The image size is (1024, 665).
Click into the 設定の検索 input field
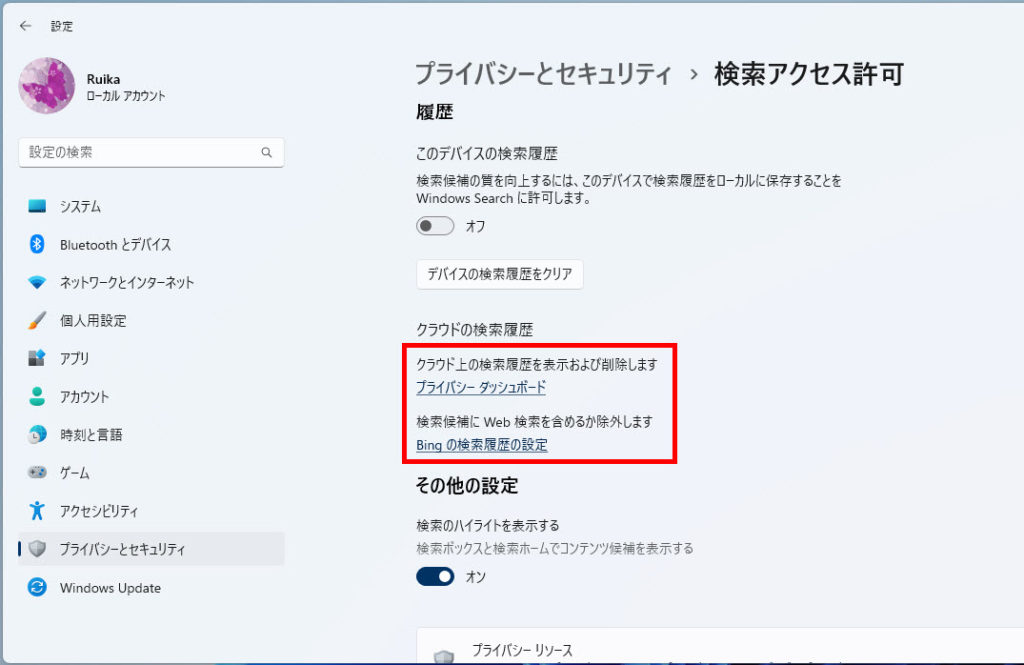click(140, 153)
